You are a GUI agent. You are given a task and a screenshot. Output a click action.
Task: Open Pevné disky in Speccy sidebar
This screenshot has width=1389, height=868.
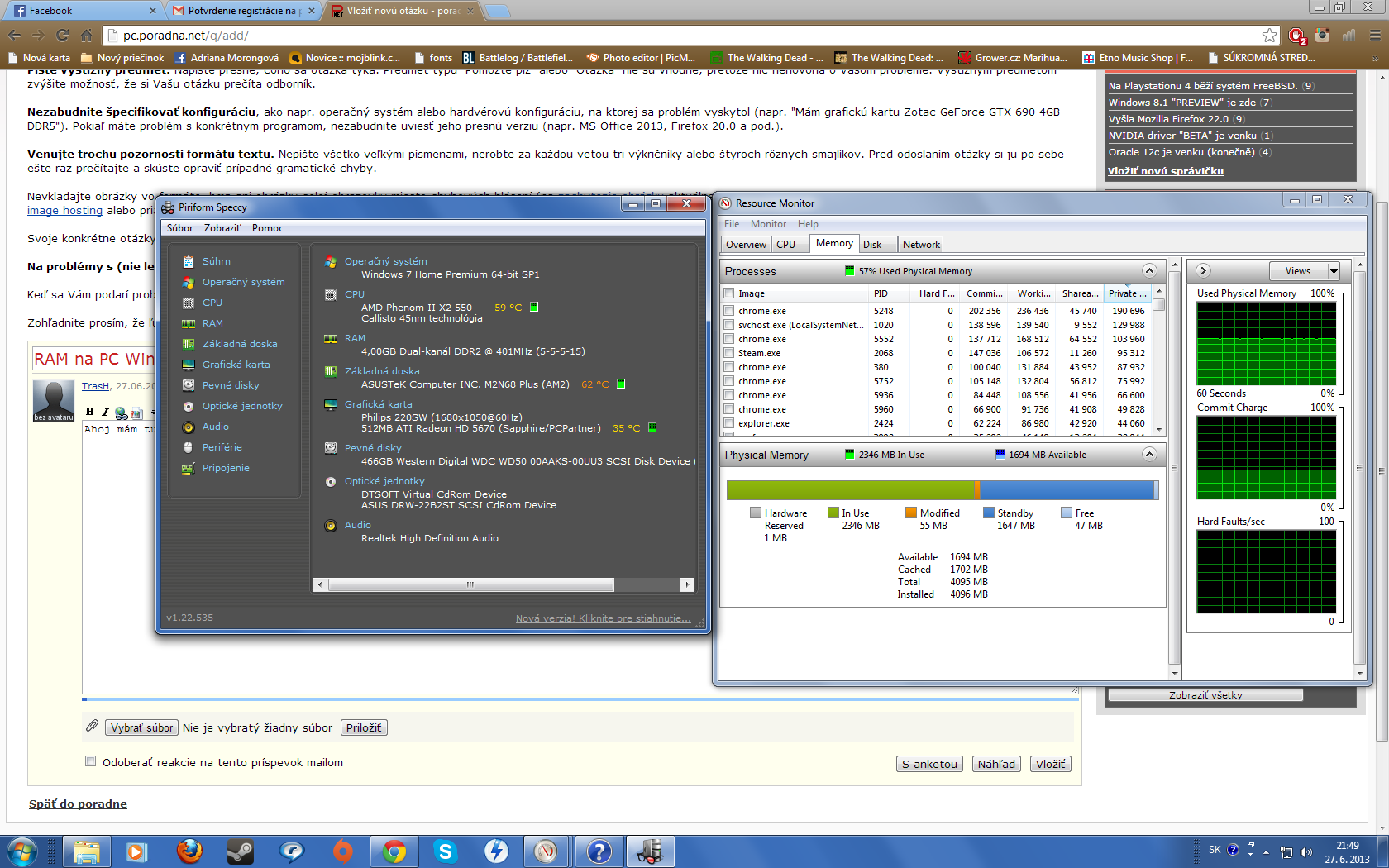click(x=231, y=385)
